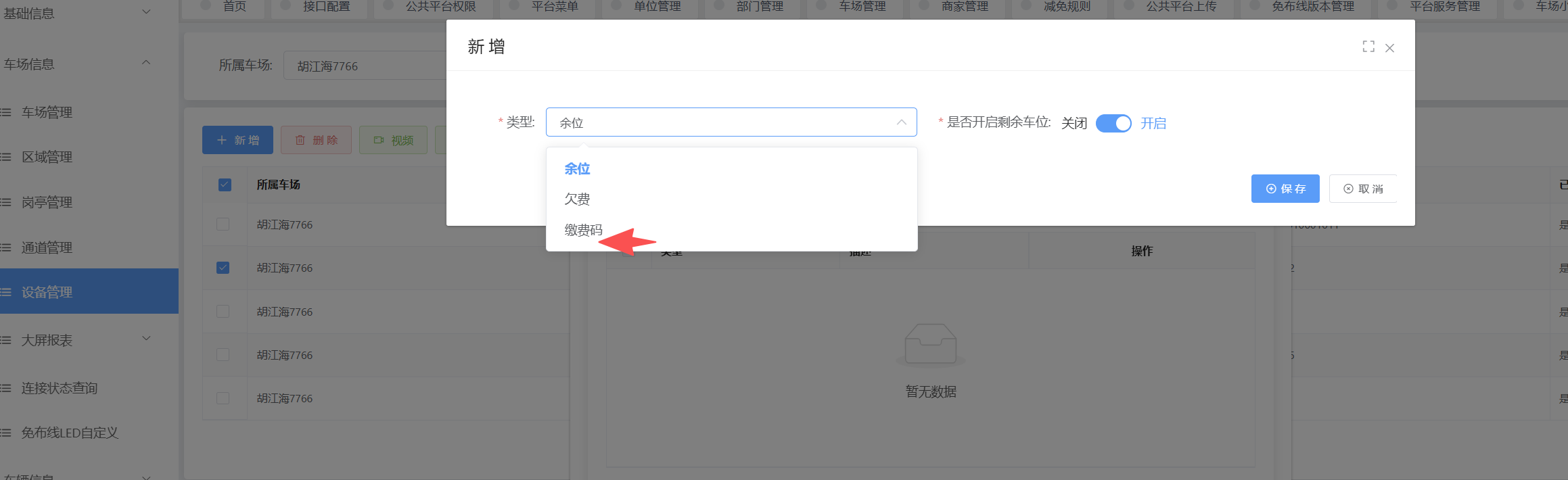The image size is (1568, 480).
Task: Close the 新增 dialog
Action: (x=1390, y=48)
